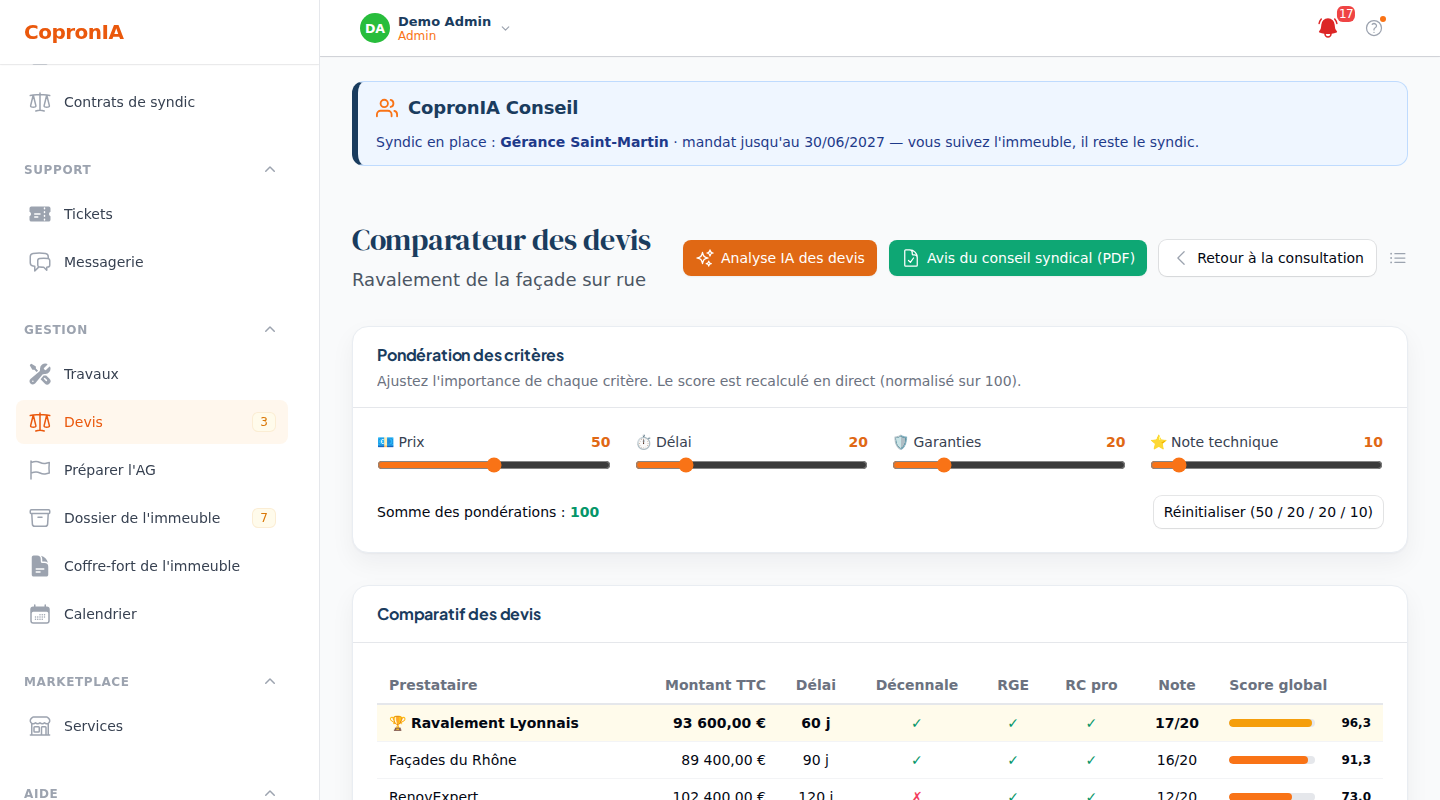Screen dimensions: 1440x800
Task: Click the Devis scales icon in sidebar
Action: pyautogui.click(x=40, y=422)
